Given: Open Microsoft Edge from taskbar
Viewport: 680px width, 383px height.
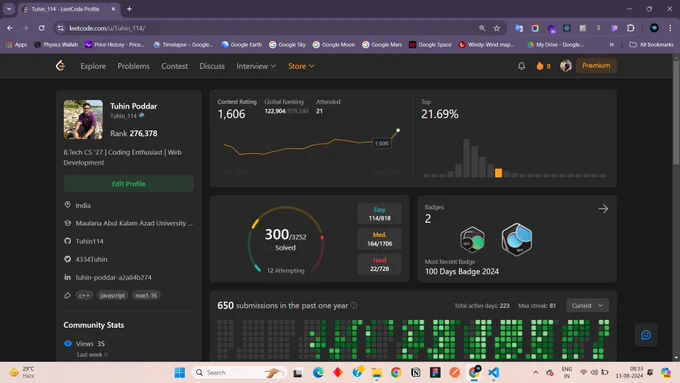Looking at the screenshot, I should click(x=318, y=373).
